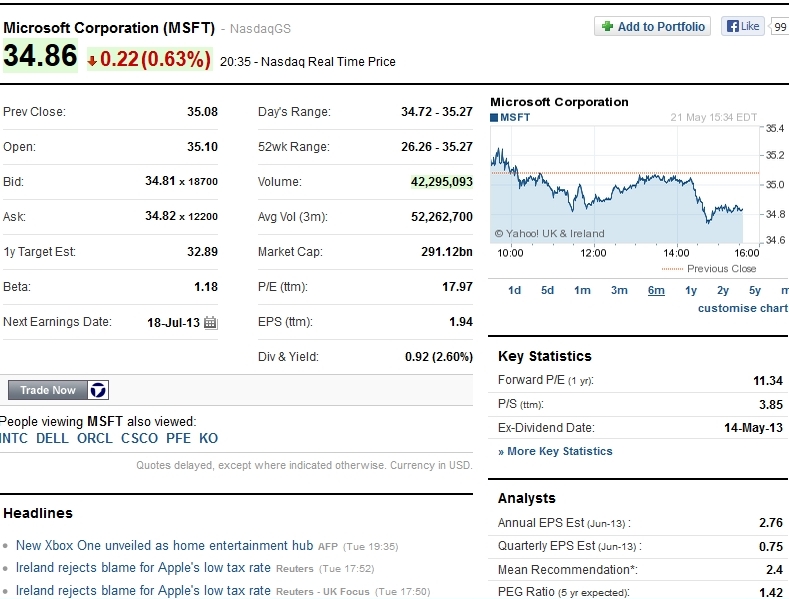Click the Key Statistics heading
789x599 pixels.
(544, 356)
